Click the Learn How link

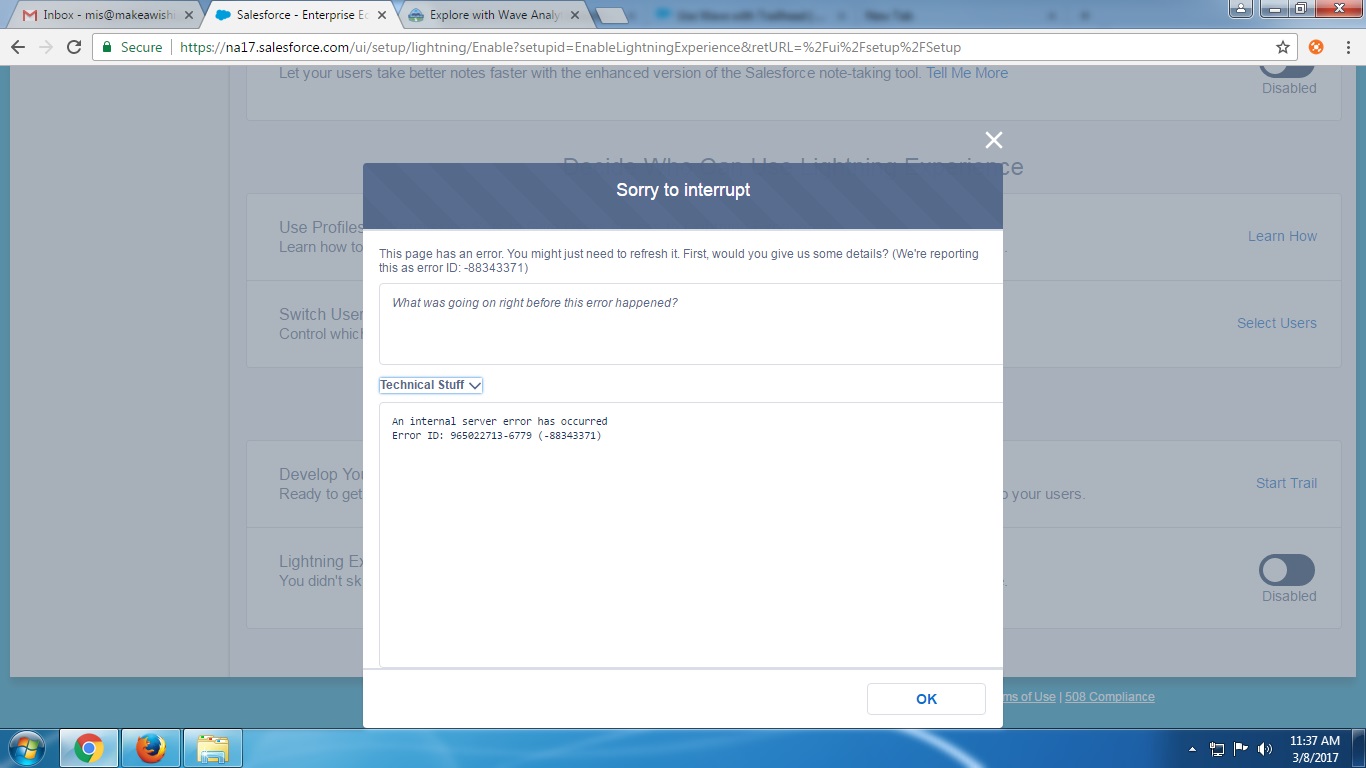coord(1282,236)
